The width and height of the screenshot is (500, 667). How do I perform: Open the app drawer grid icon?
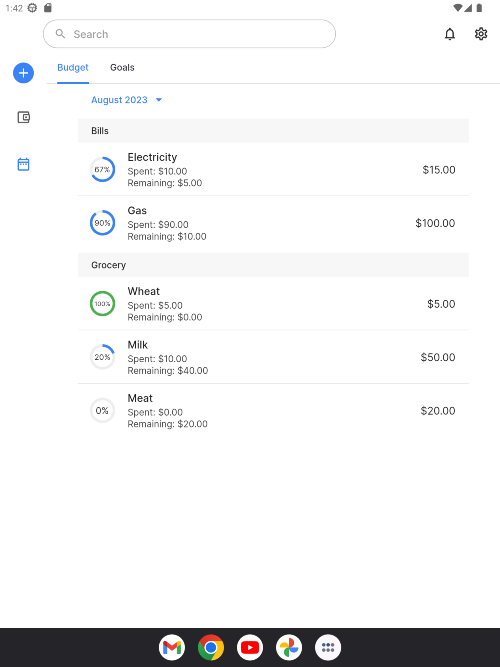(x=328, y=647)
